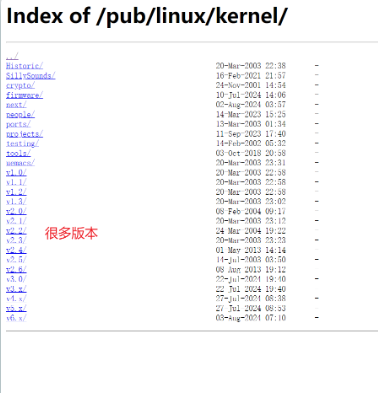The height and width of the screenshot is (393, 378).
Task: Open the v2.0/ kernel directory
Action: tap(16, 211)
